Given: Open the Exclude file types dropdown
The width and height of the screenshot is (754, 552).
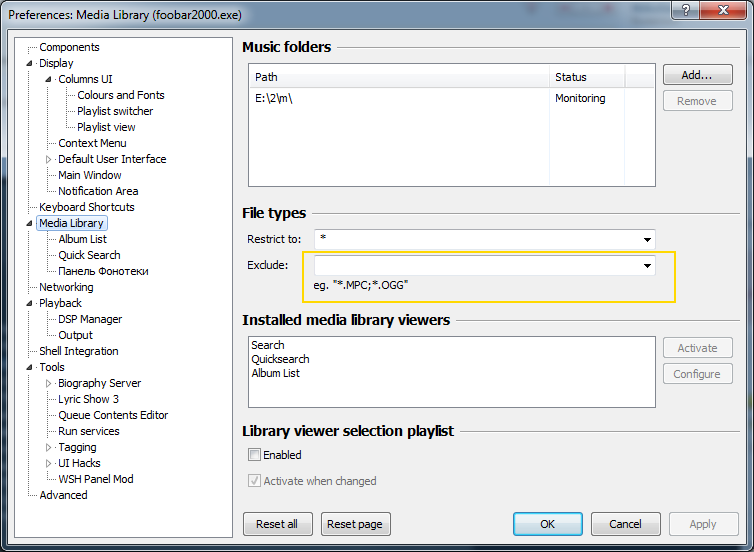Looking at the screenshot, I should tap(647, 266).
